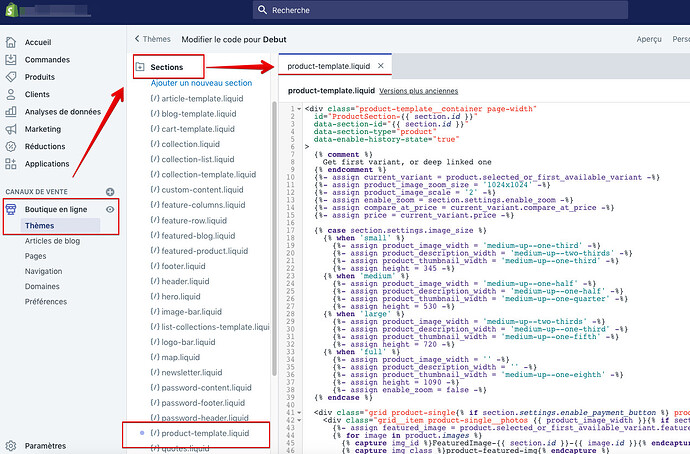Click the Shopify logo icon
Screen dimensions: 690x454
pyautogui.click(x=11, y=10)
